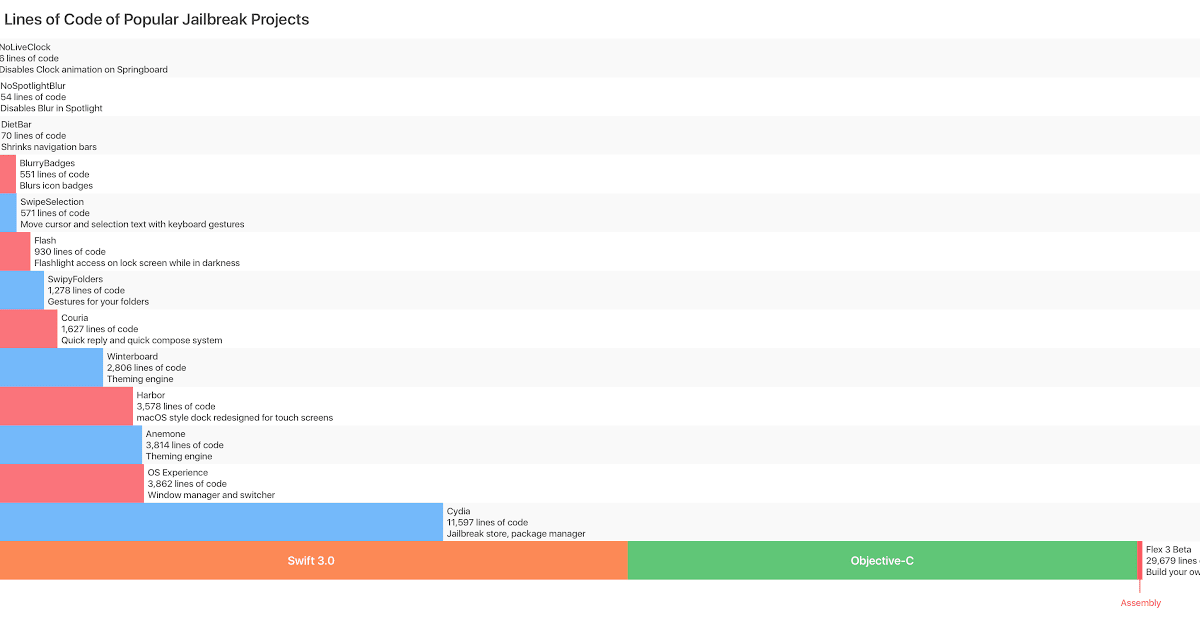Select the Harbor project label

[x=151, y=395]
